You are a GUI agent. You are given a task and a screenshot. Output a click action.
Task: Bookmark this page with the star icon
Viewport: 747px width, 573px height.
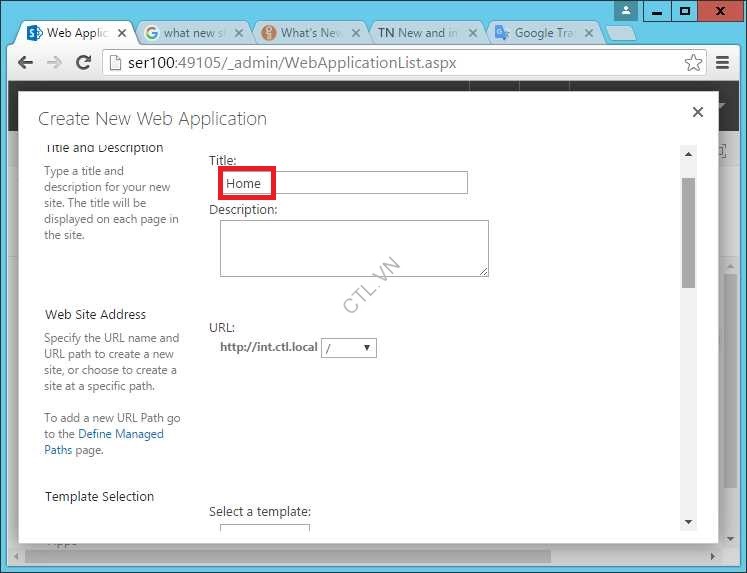point(693,62)
